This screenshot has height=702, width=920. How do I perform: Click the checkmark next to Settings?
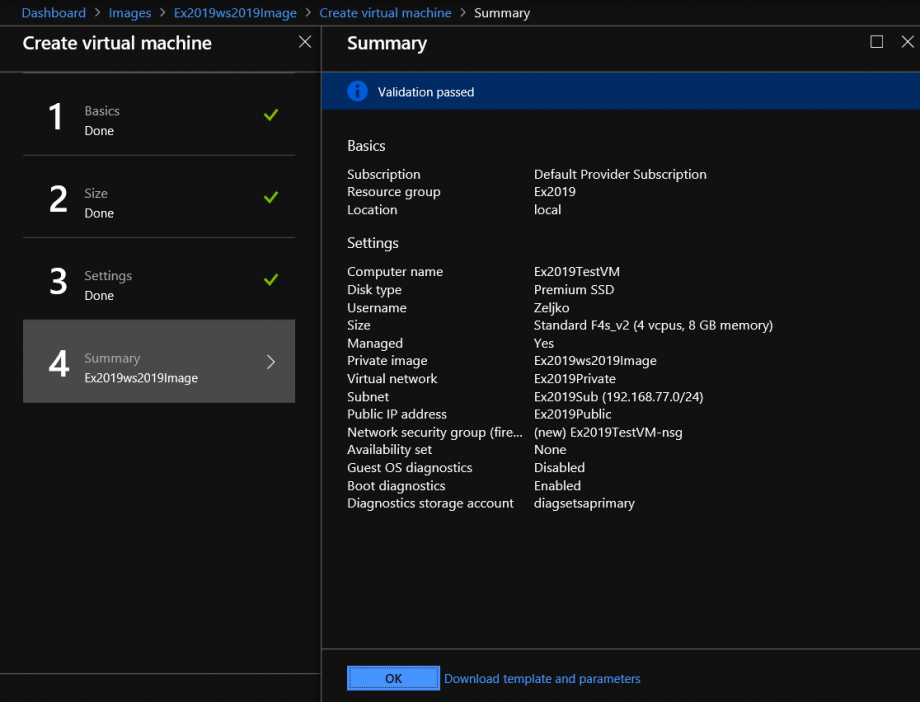[x=270, y=280]
